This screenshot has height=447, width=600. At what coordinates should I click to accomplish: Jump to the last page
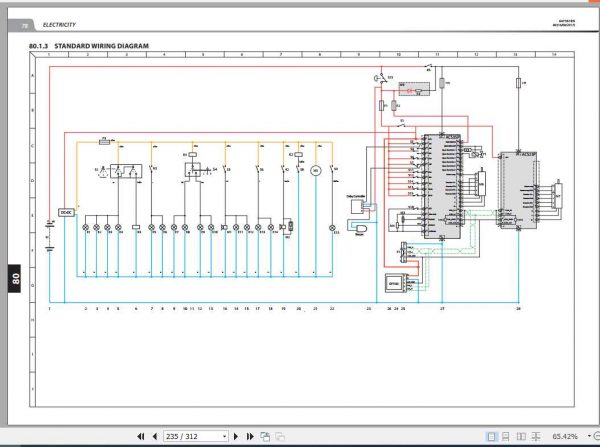click(250, 436)
